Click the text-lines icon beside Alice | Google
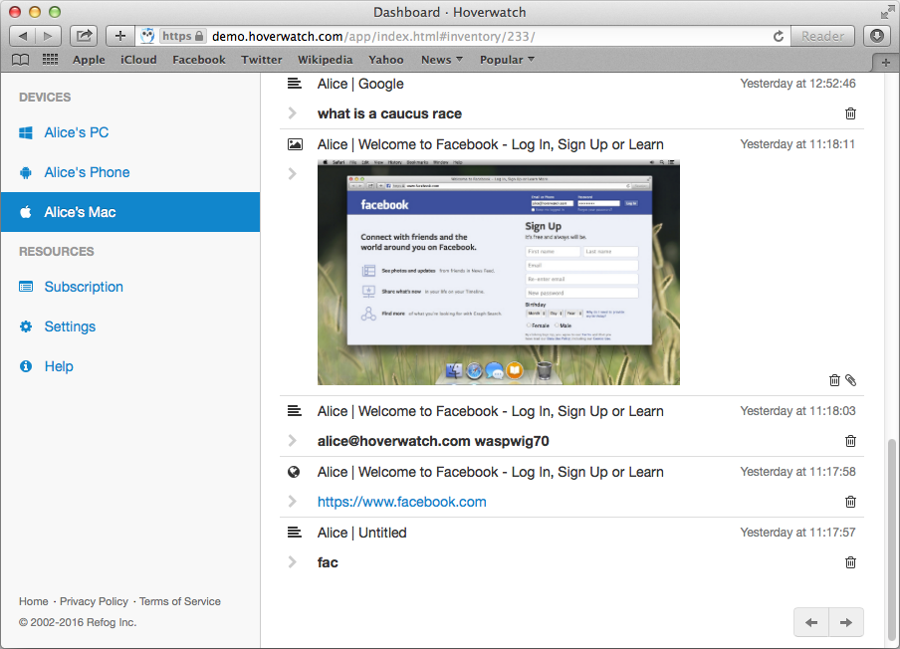 (294, 84)
